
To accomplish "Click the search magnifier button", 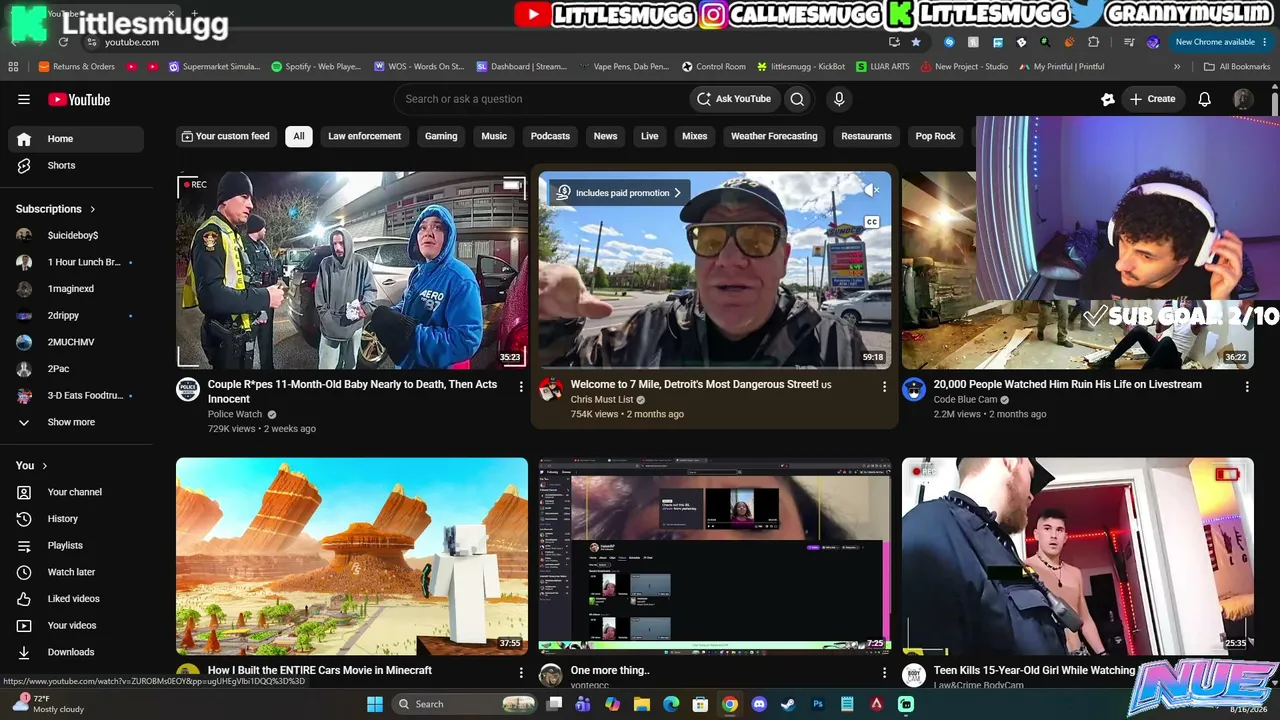I will pos(797,99).
